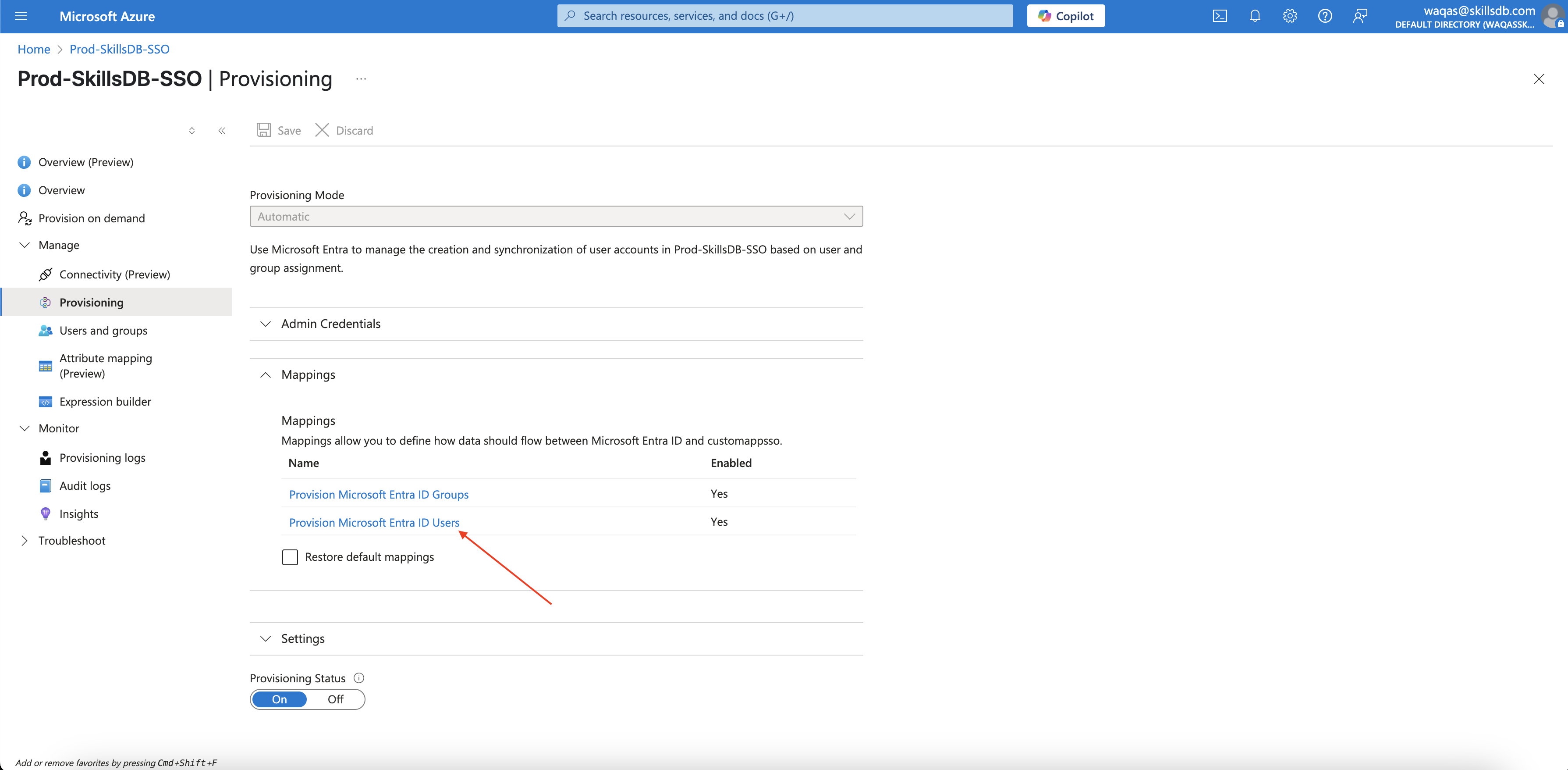Click the Home breadcrumb
Screen dimensions: 1568x770
[33, 50]
